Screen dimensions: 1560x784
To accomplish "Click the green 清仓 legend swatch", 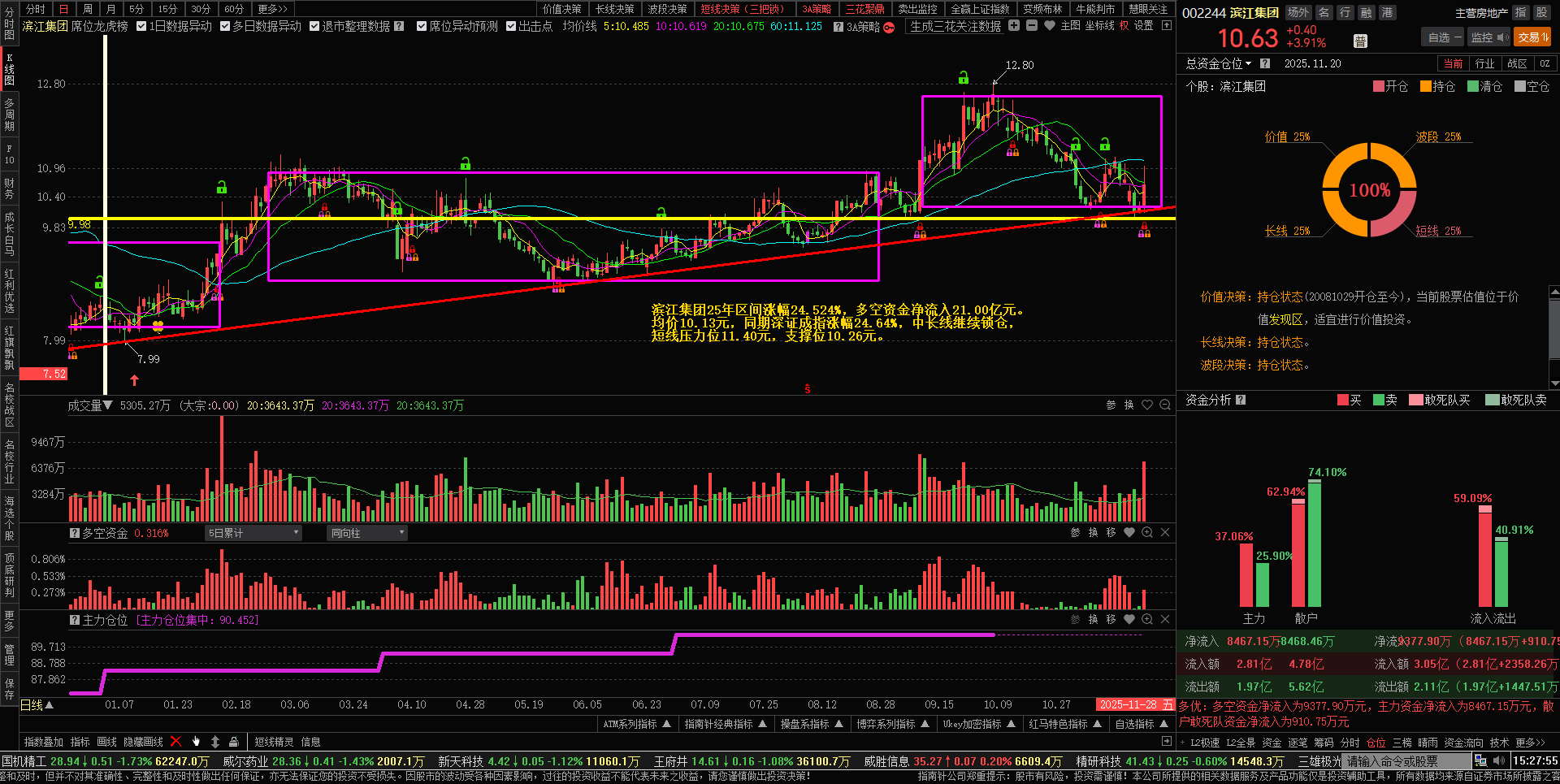I will click(1472, 86).
